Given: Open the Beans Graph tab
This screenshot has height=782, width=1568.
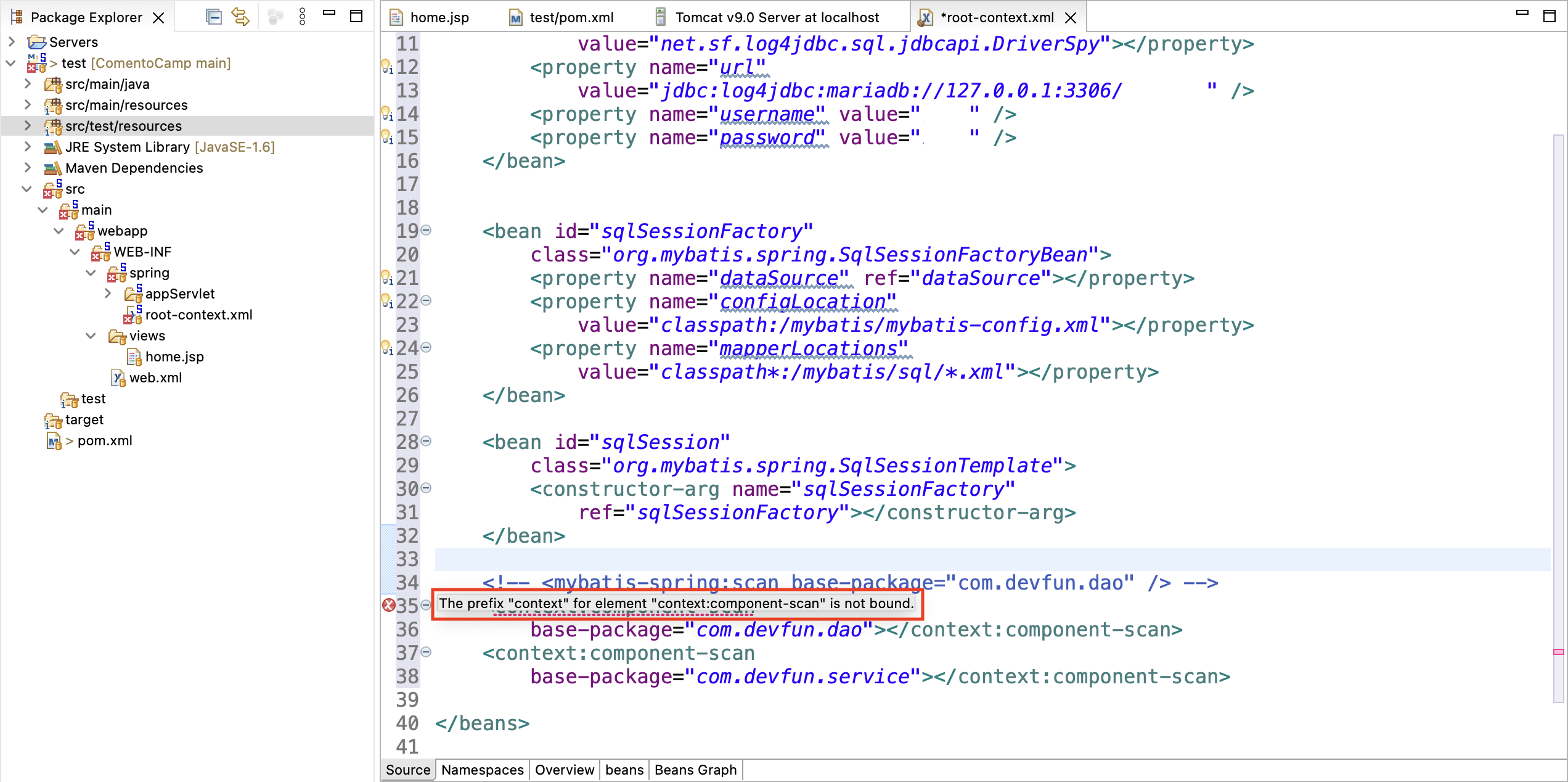Looking at the screenshot, I should click(x=695, y=770).
